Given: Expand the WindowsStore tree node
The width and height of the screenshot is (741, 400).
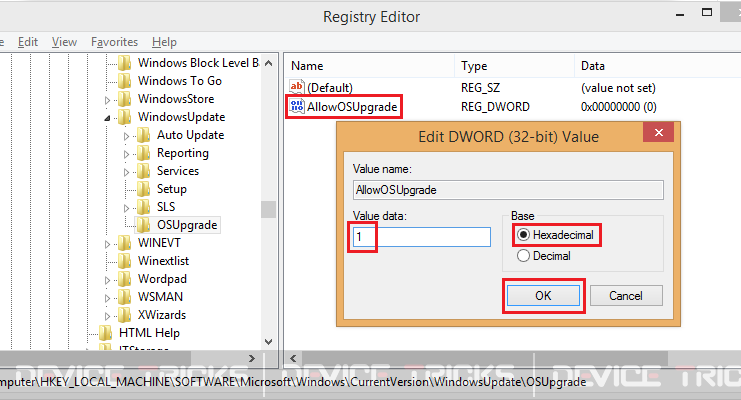Looking at the screenshot, I should pos(107,100).
